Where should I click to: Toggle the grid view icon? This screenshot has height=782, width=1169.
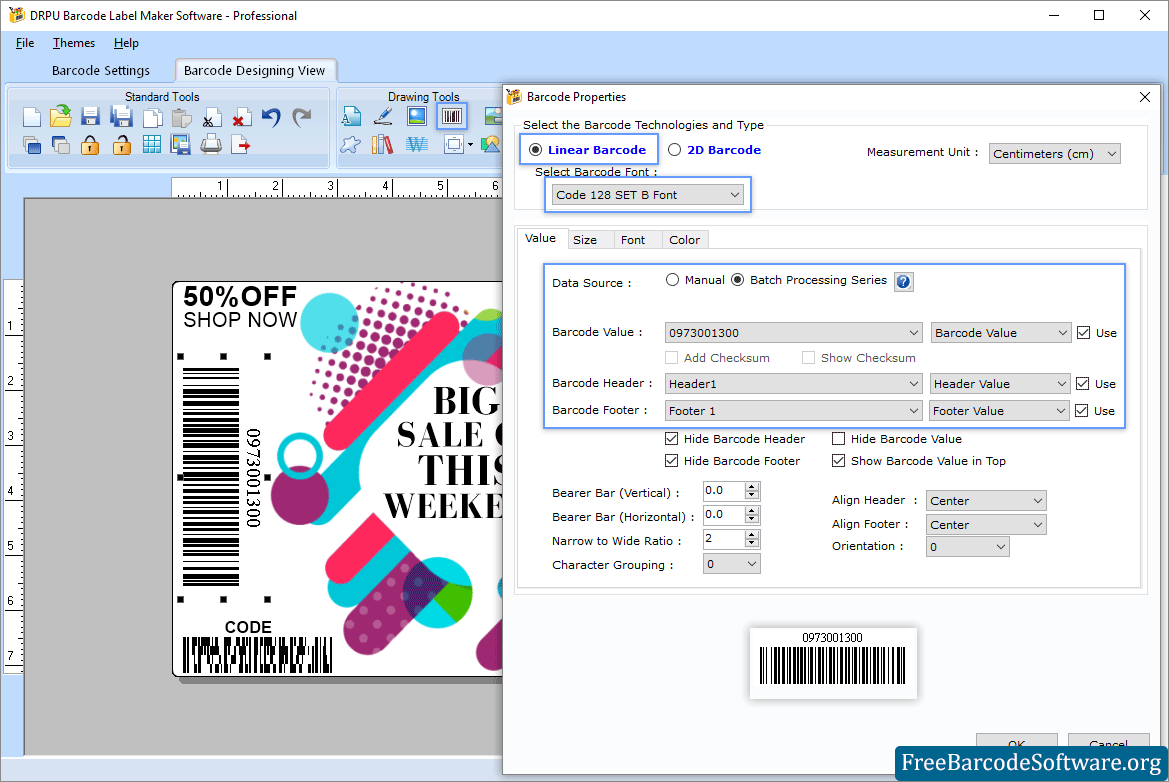coord(151,145)
